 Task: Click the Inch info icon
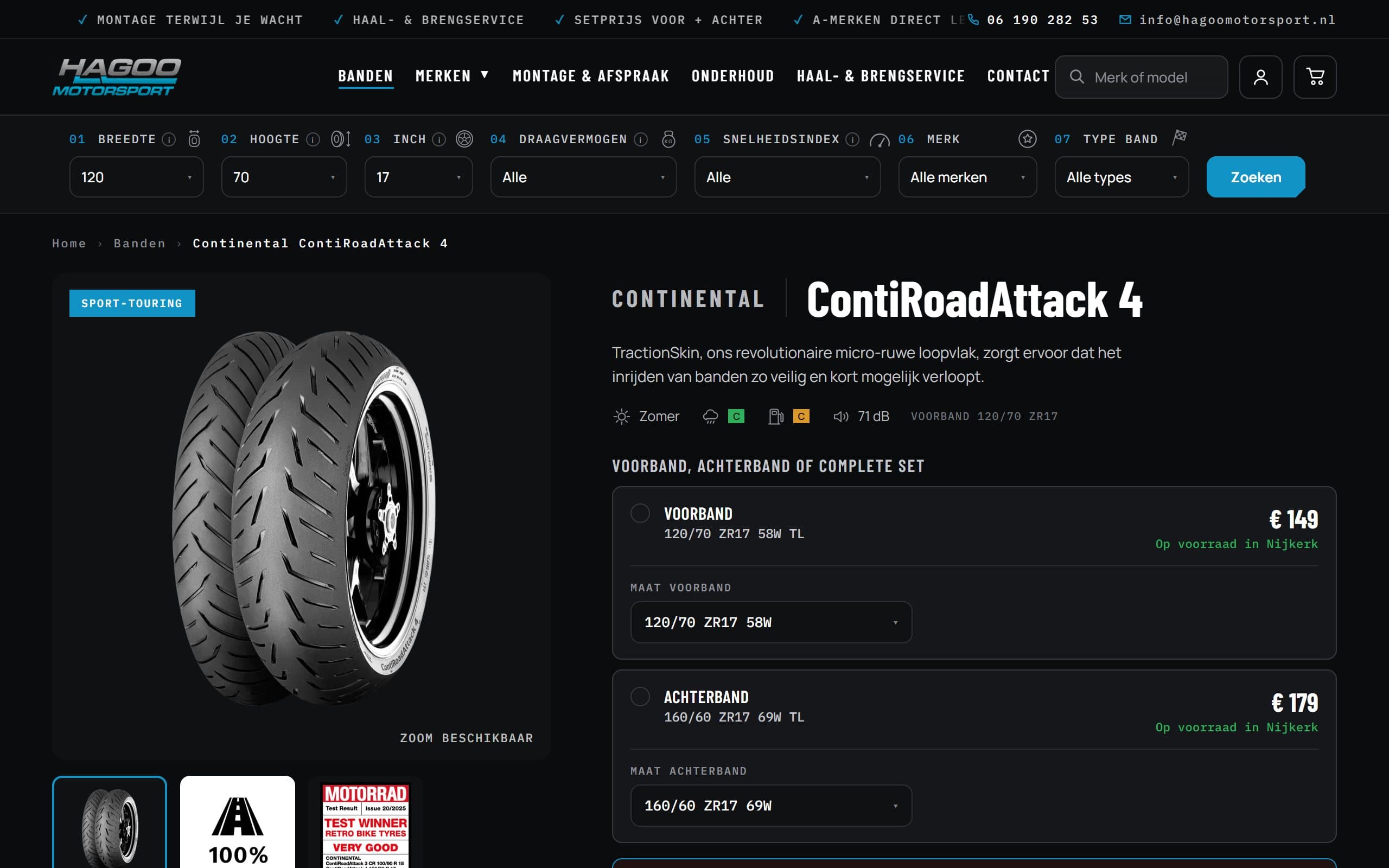coord(439,139)
